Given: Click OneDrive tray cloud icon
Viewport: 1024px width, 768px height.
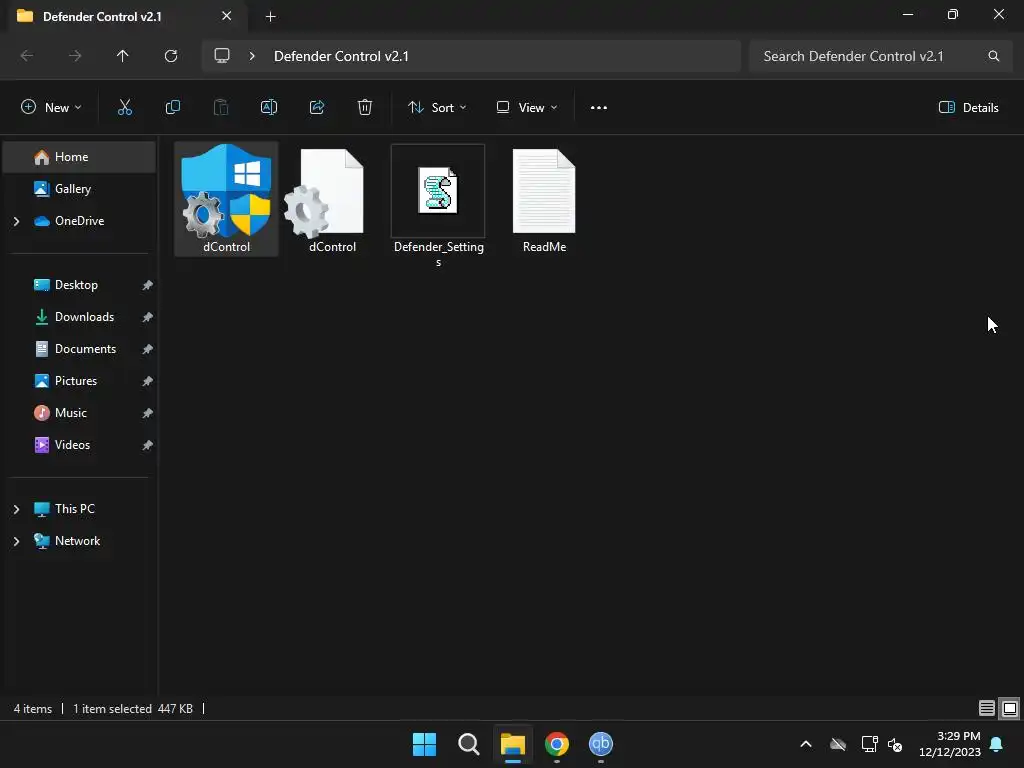Looking at the screenshot, I should tap(838, 744).
